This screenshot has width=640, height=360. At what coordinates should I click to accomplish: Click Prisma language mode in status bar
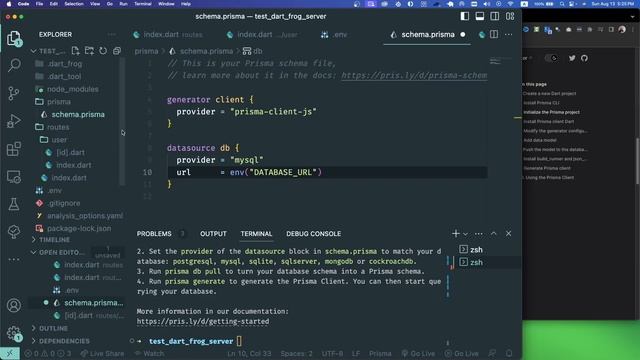[x=380, y=353]
